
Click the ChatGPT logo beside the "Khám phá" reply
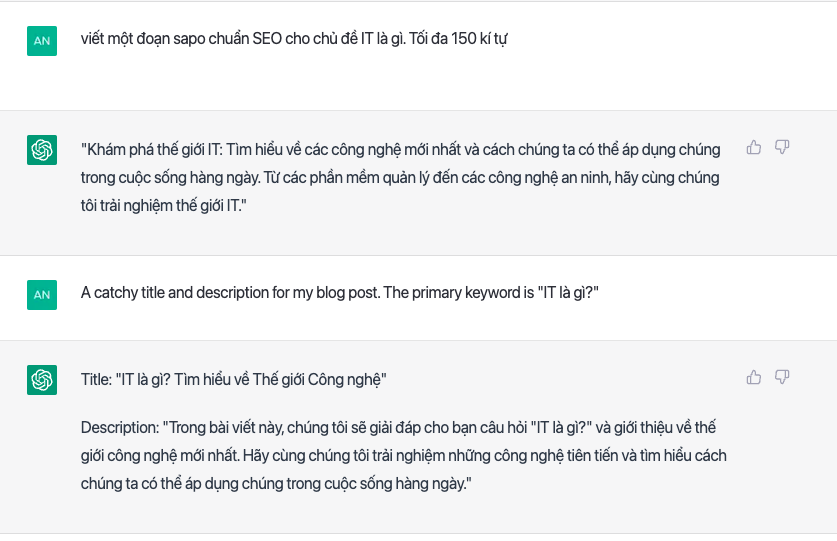(42, 151)
